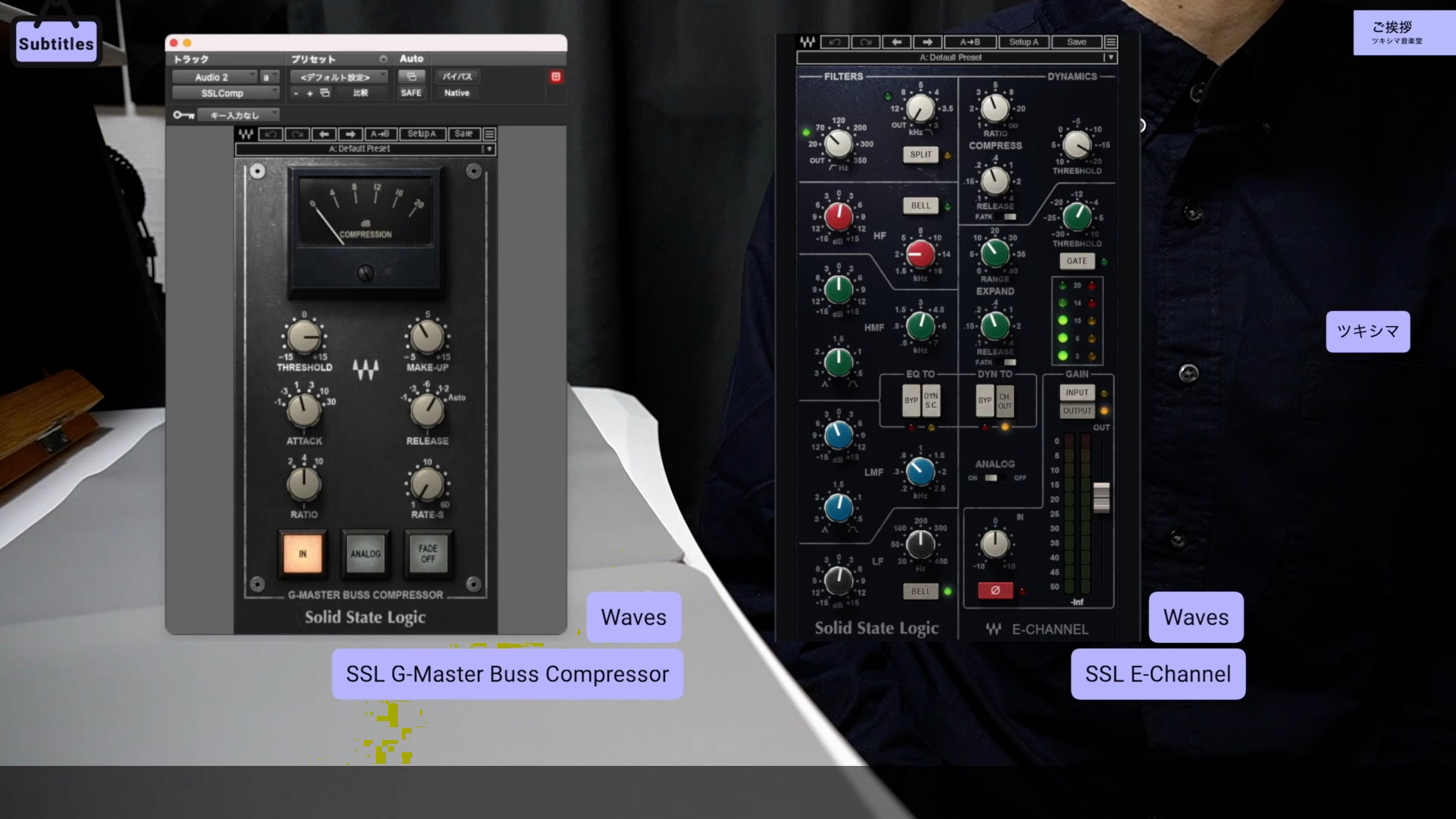Open the A: Default Preset dropdown on the E-Channel
This screenshot has width=1456, height=819.
click(957, 57)
